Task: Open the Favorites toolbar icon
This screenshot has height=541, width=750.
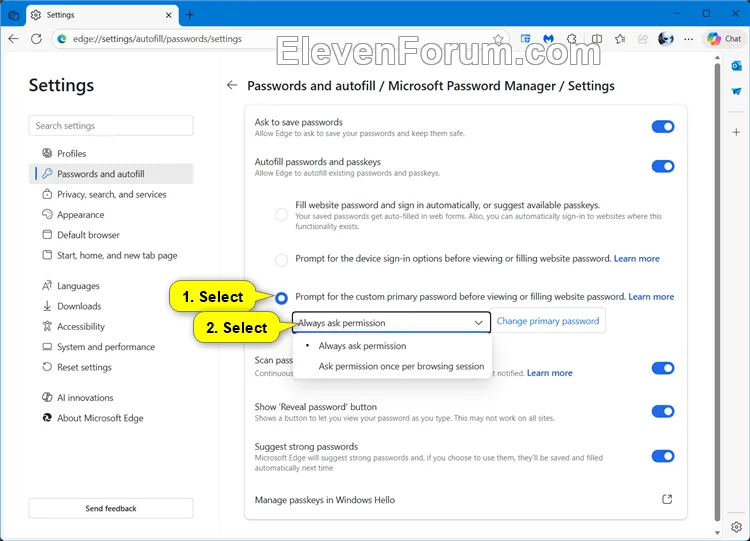Action: coord(620,39)
